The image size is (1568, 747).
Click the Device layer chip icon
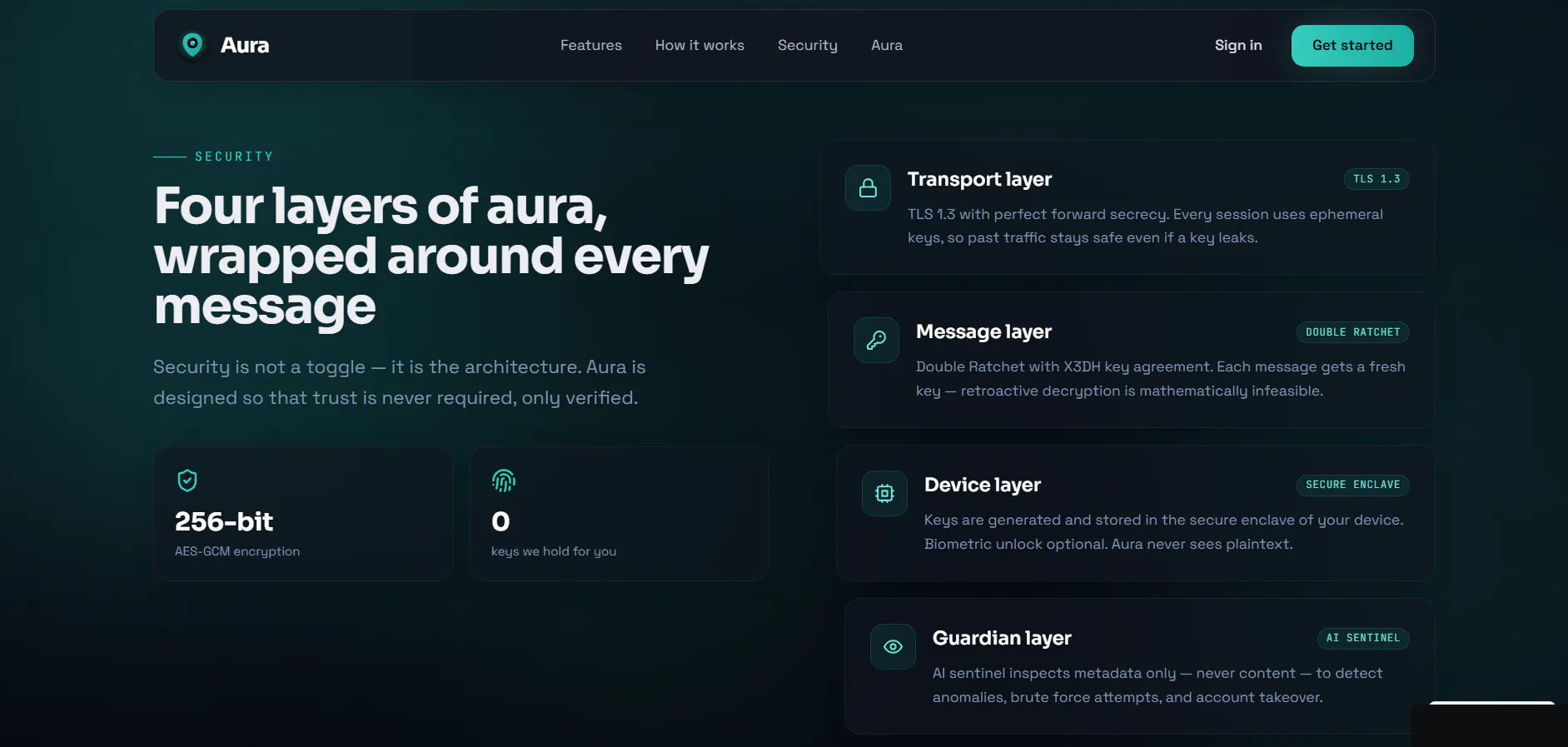pyautogui.click(x=884, y=493)
